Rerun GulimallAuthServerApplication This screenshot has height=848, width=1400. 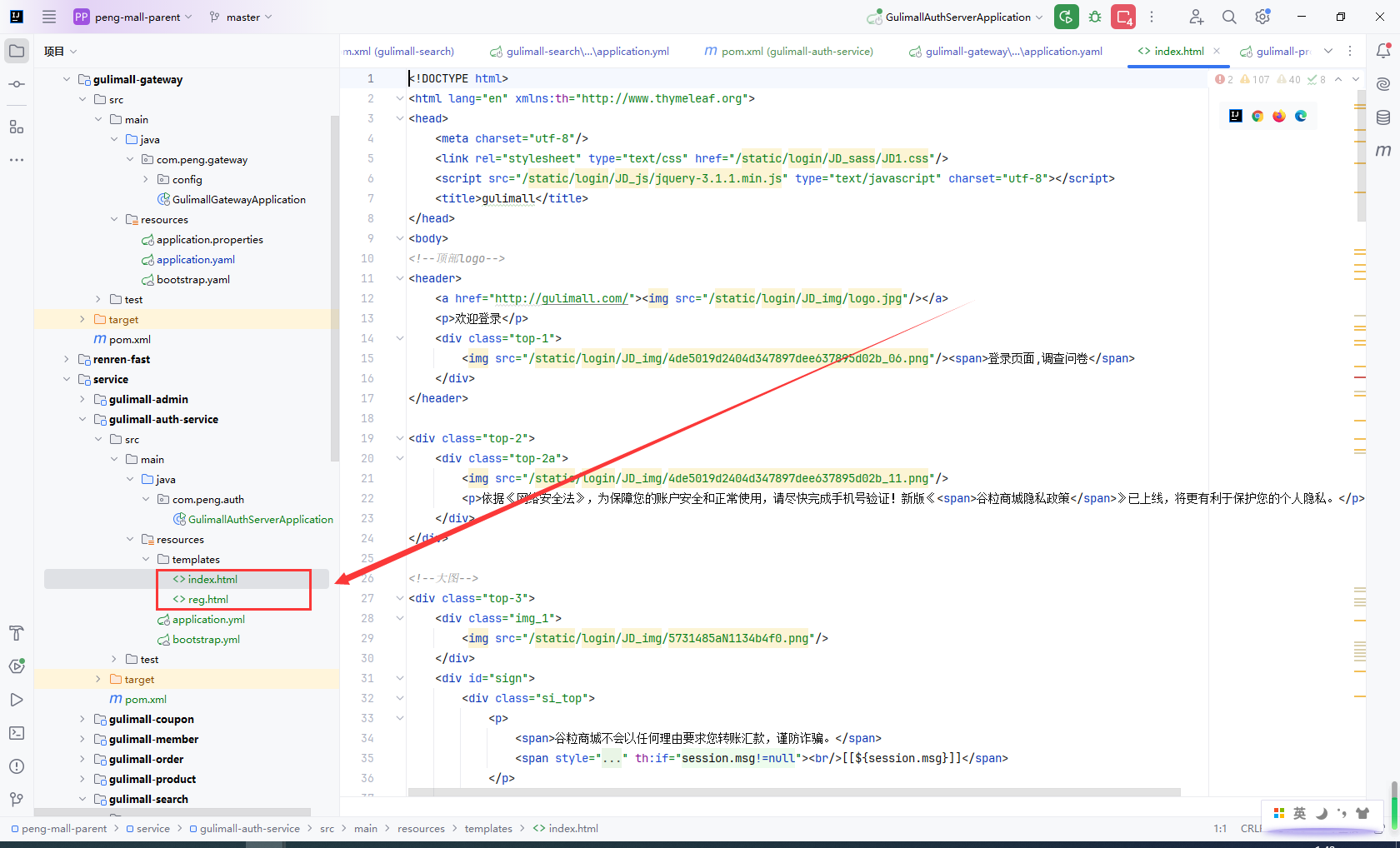click(x=1067, y=17)
